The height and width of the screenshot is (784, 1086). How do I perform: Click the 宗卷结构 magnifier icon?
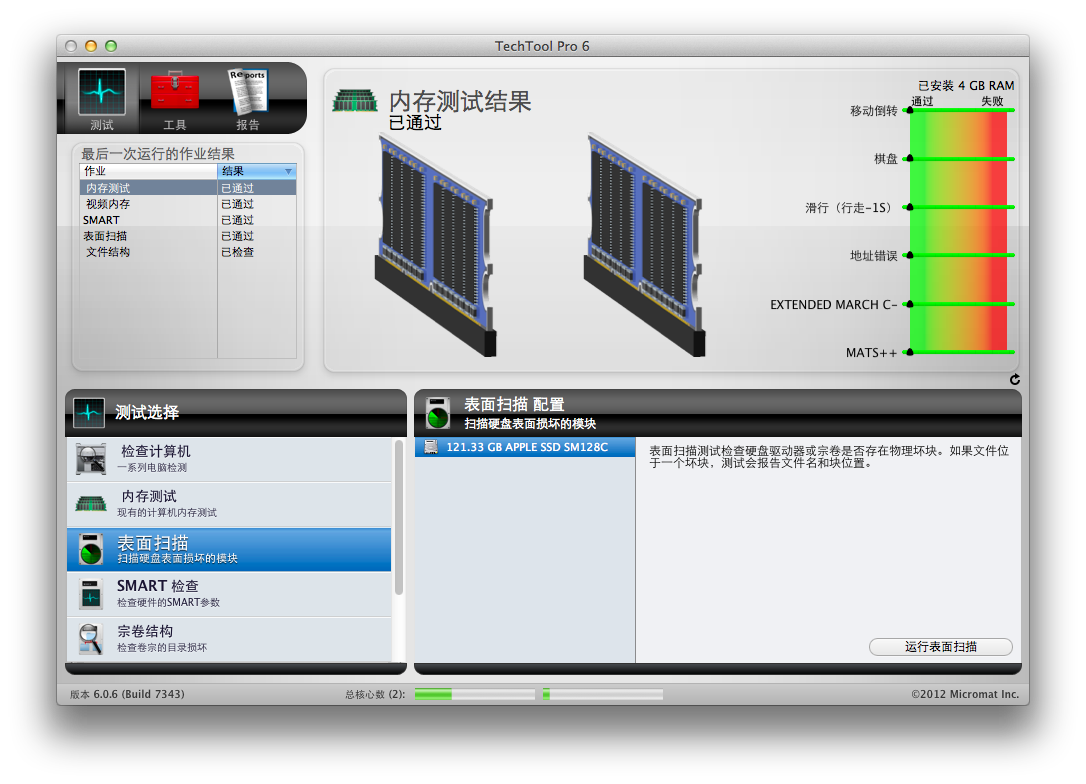[91, 639]
